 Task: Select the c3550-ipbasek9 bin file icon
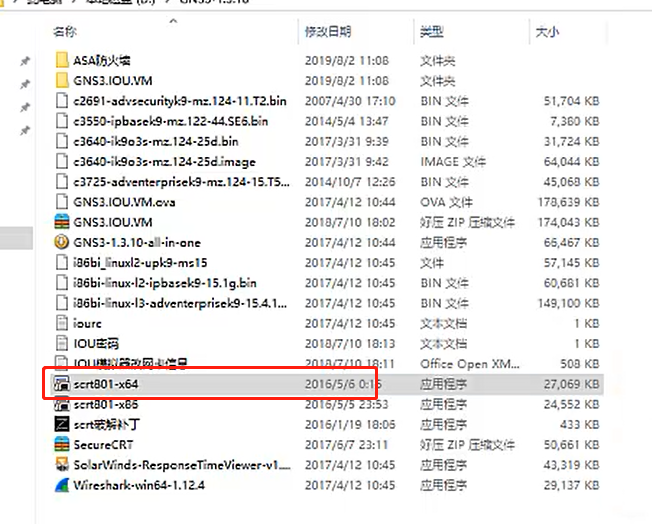[x=62, y=121]
